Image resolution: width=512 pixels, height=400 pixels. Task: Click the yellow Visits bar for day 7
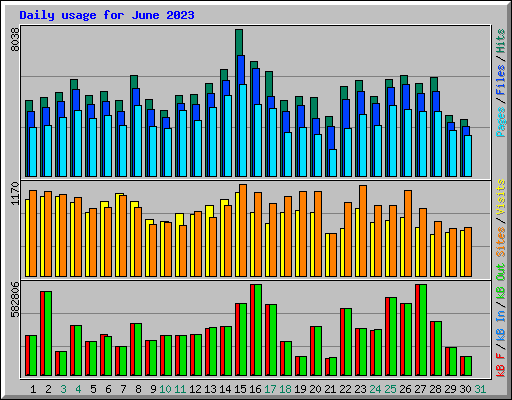(x=117, y=235)
